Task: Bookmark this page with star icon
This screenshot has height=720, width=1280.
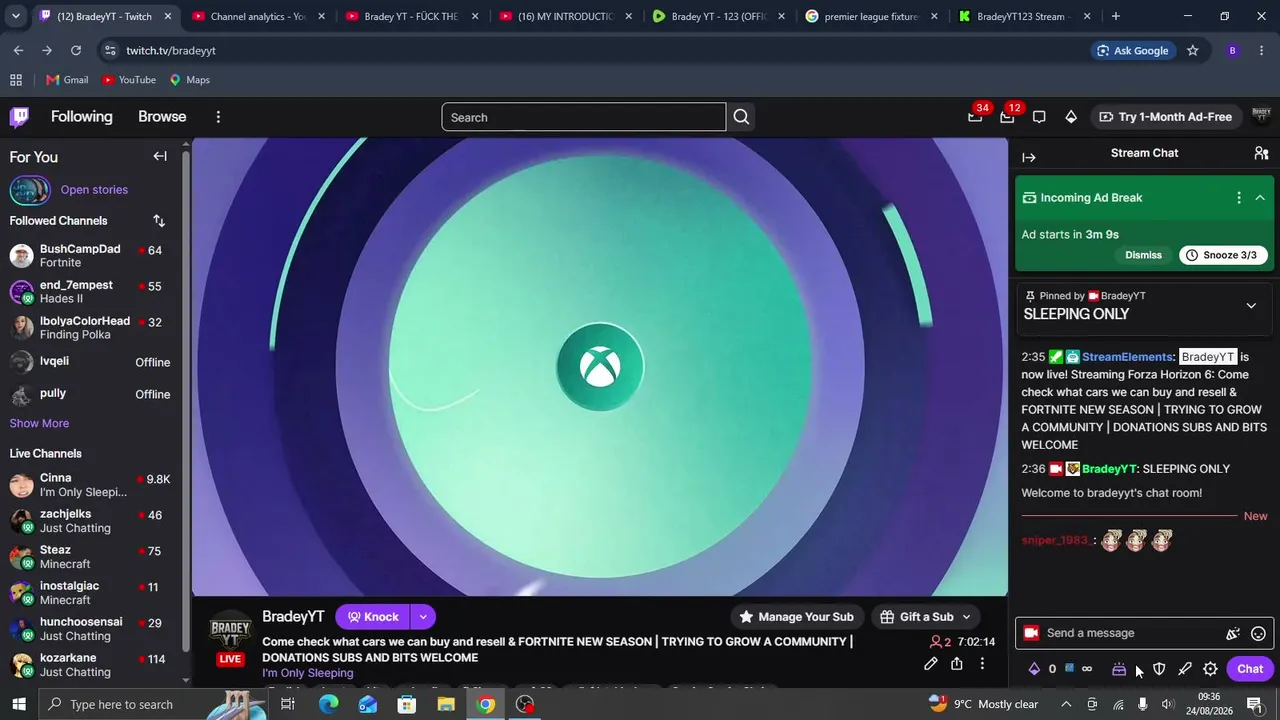Action: [x=1192, y=50]
